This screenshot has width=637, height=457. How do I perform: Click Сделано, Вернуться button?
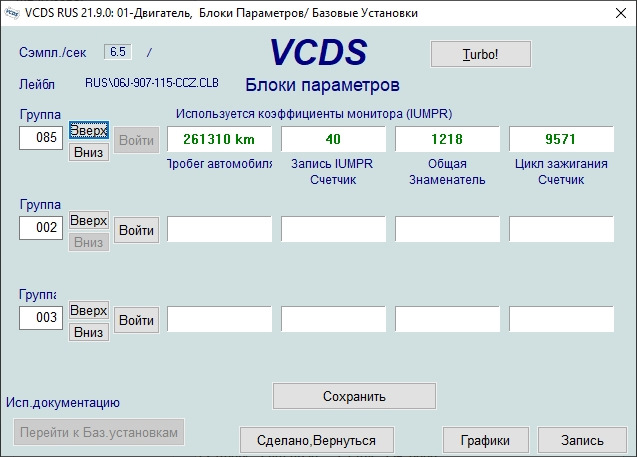coord(316,440)
